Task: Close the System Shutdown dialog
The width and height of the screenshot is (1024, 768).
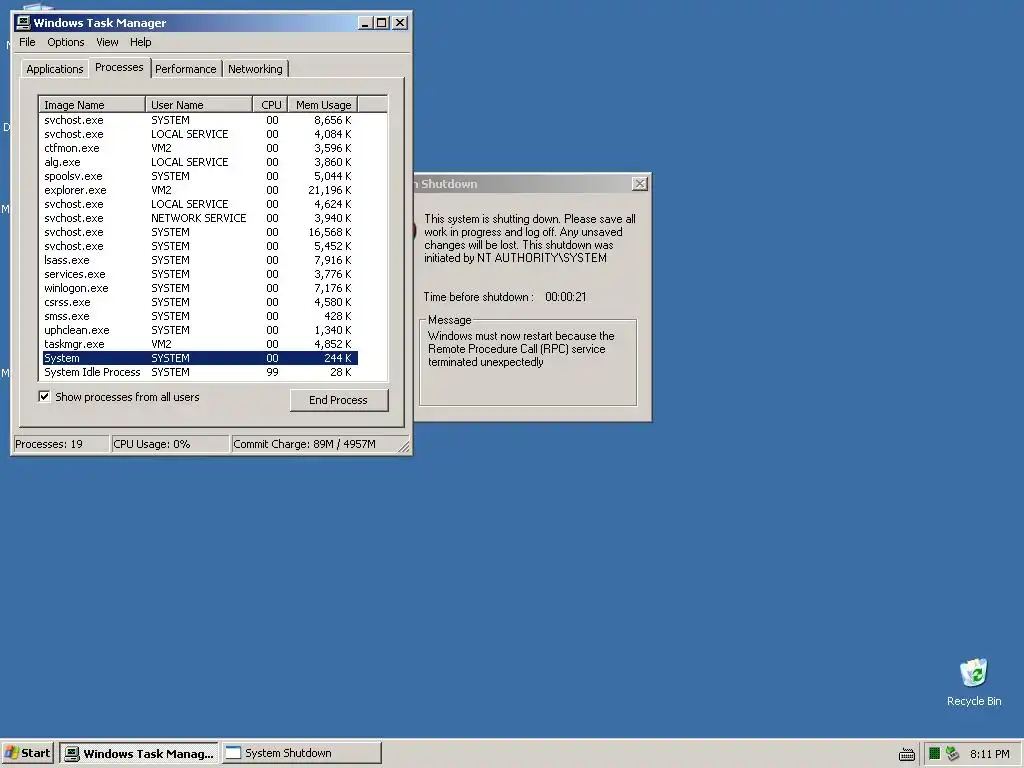Action: (640, 184)
